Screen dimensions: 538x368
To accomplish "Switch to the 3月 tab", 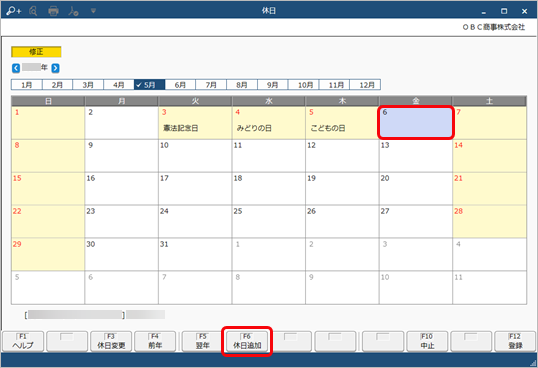I will click(x=88, y=85).
